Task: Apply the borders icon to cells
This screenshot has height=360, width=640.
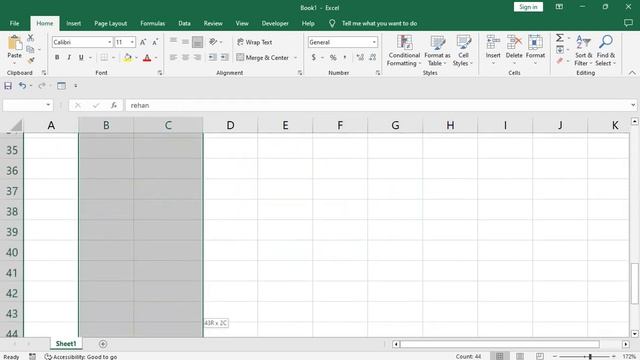Action: pos(104,58)
